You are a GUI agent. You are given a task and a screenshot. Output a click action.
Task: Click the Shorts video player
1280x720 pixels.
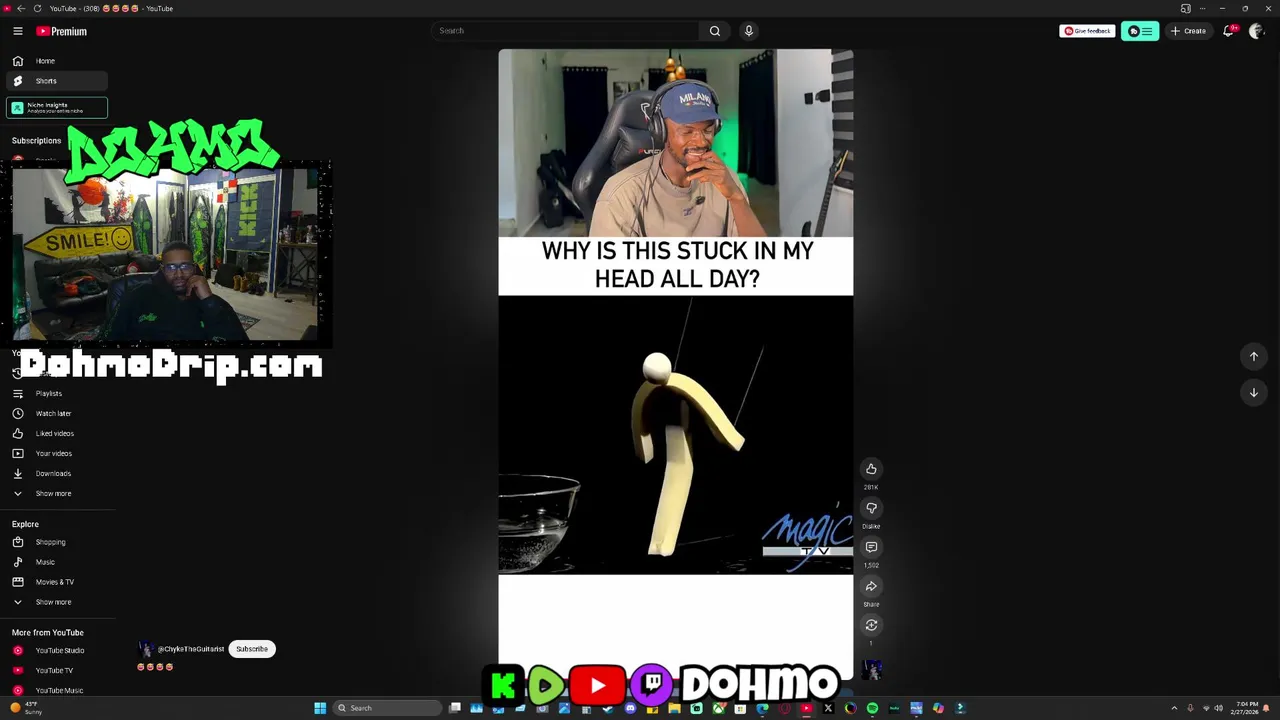tap(676, 365)
